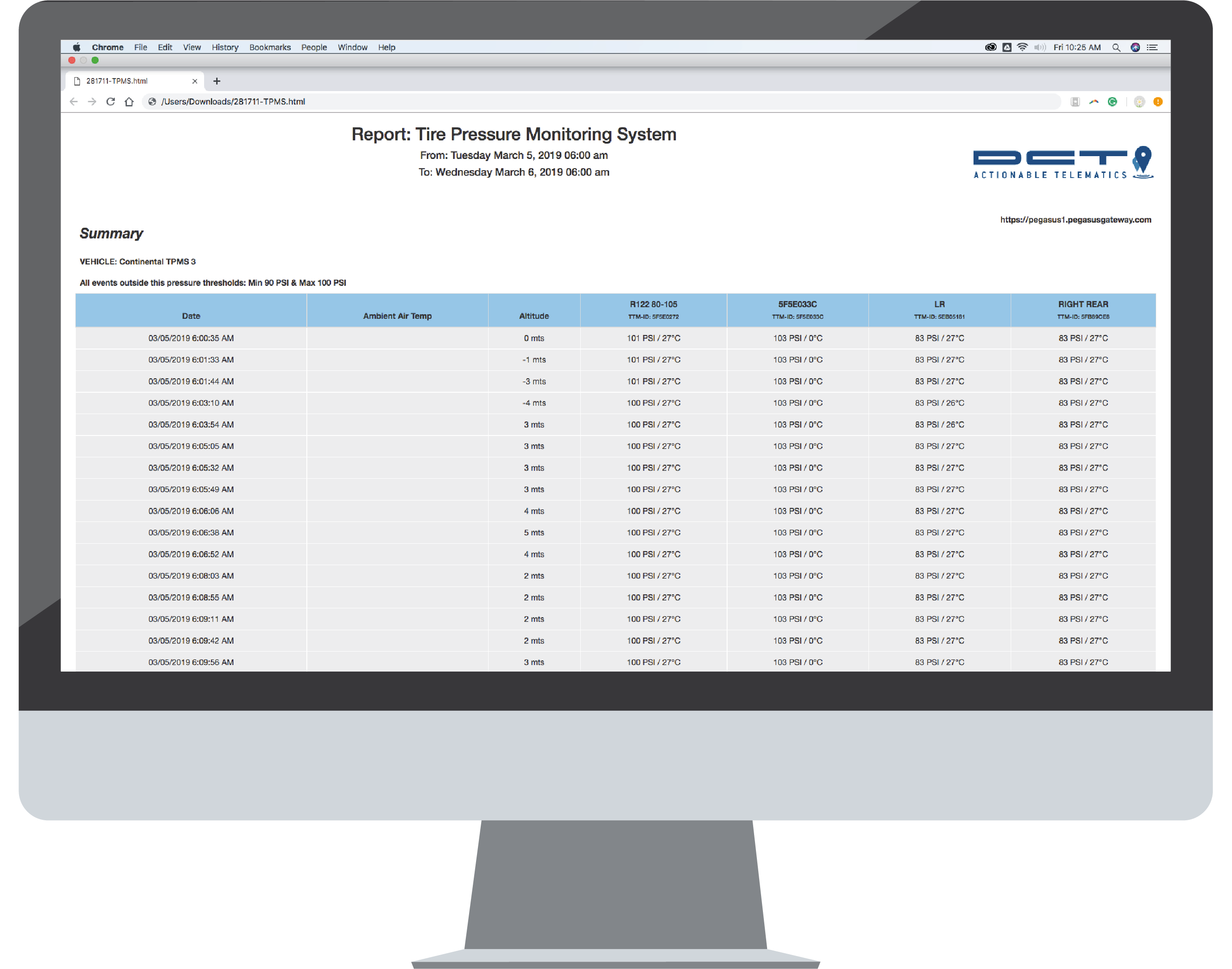Screen dimensions: 1232x969
Task: Click the RIGHT REAR column header
Action: 1083,310
